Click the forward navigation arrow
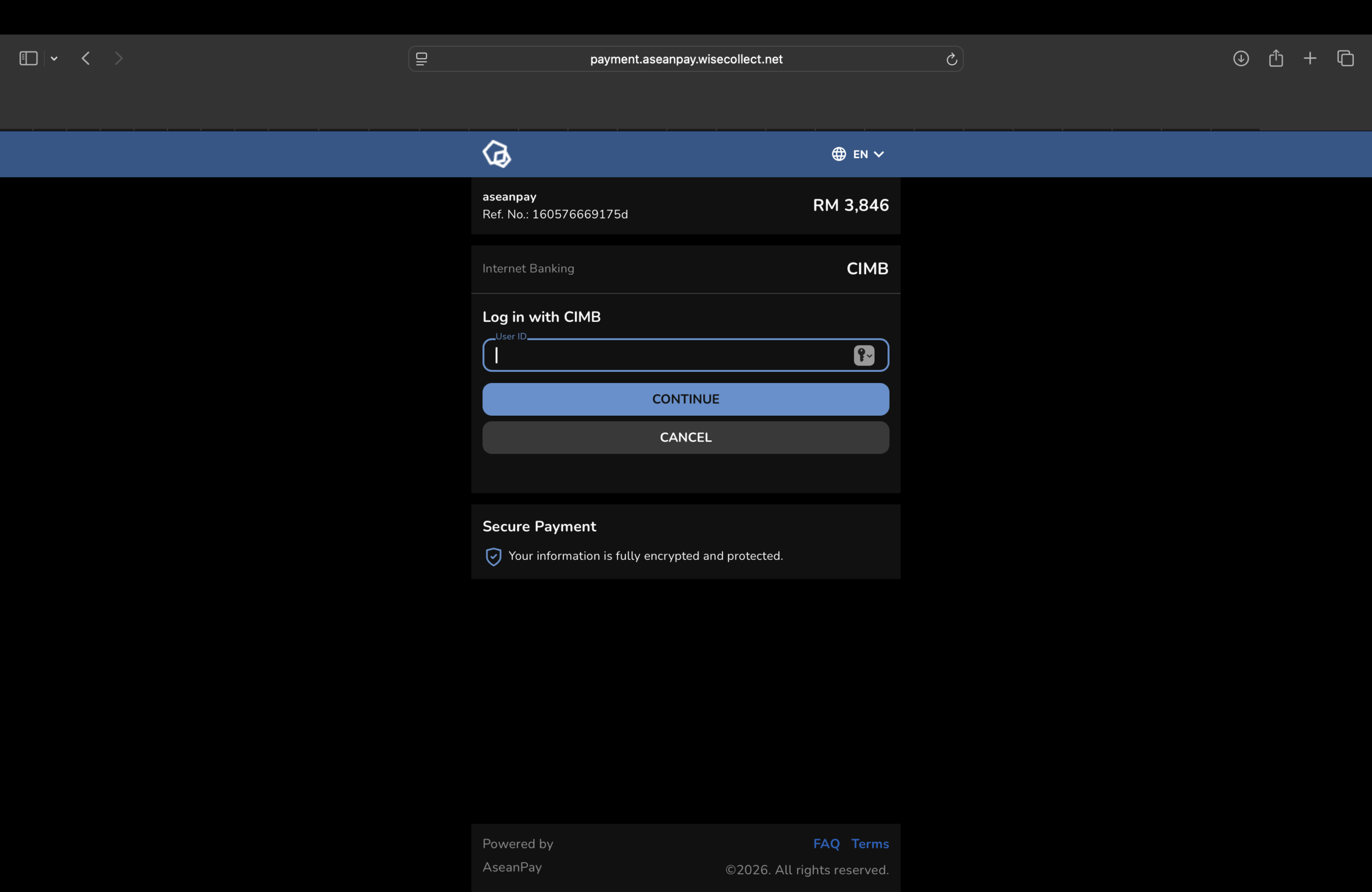This screenshot has height=892, width=1372. [x=119, y=58]
